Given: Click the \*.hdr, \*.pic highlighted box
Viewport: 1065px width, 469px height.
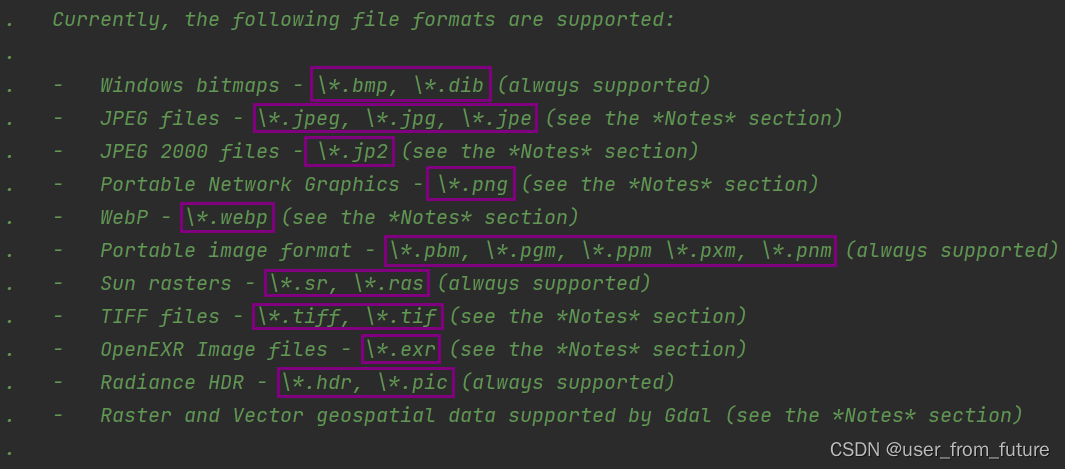Looking at the screenshot, I should pos(365,382).
